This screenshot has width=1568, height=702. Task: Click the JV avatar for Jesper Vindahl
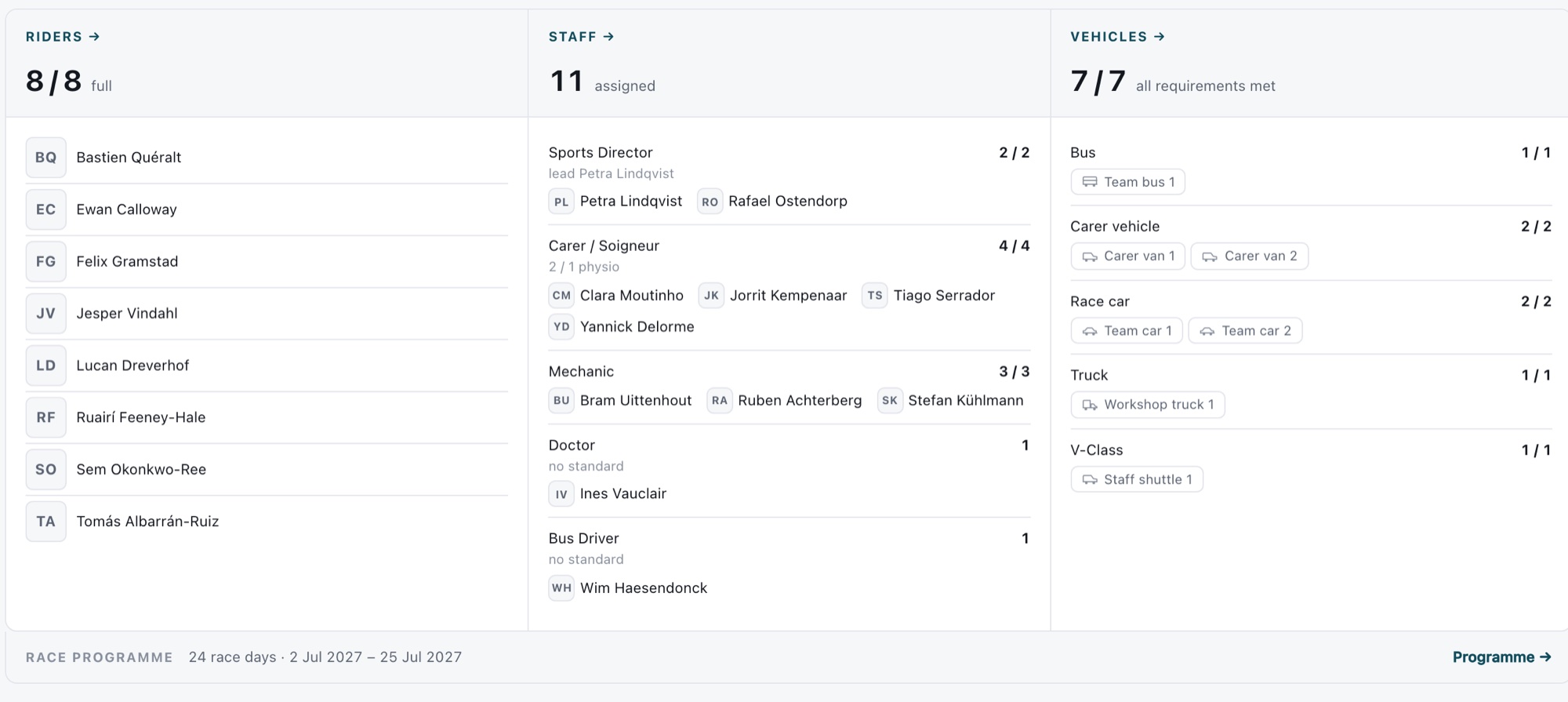click(x=45, y=314)
